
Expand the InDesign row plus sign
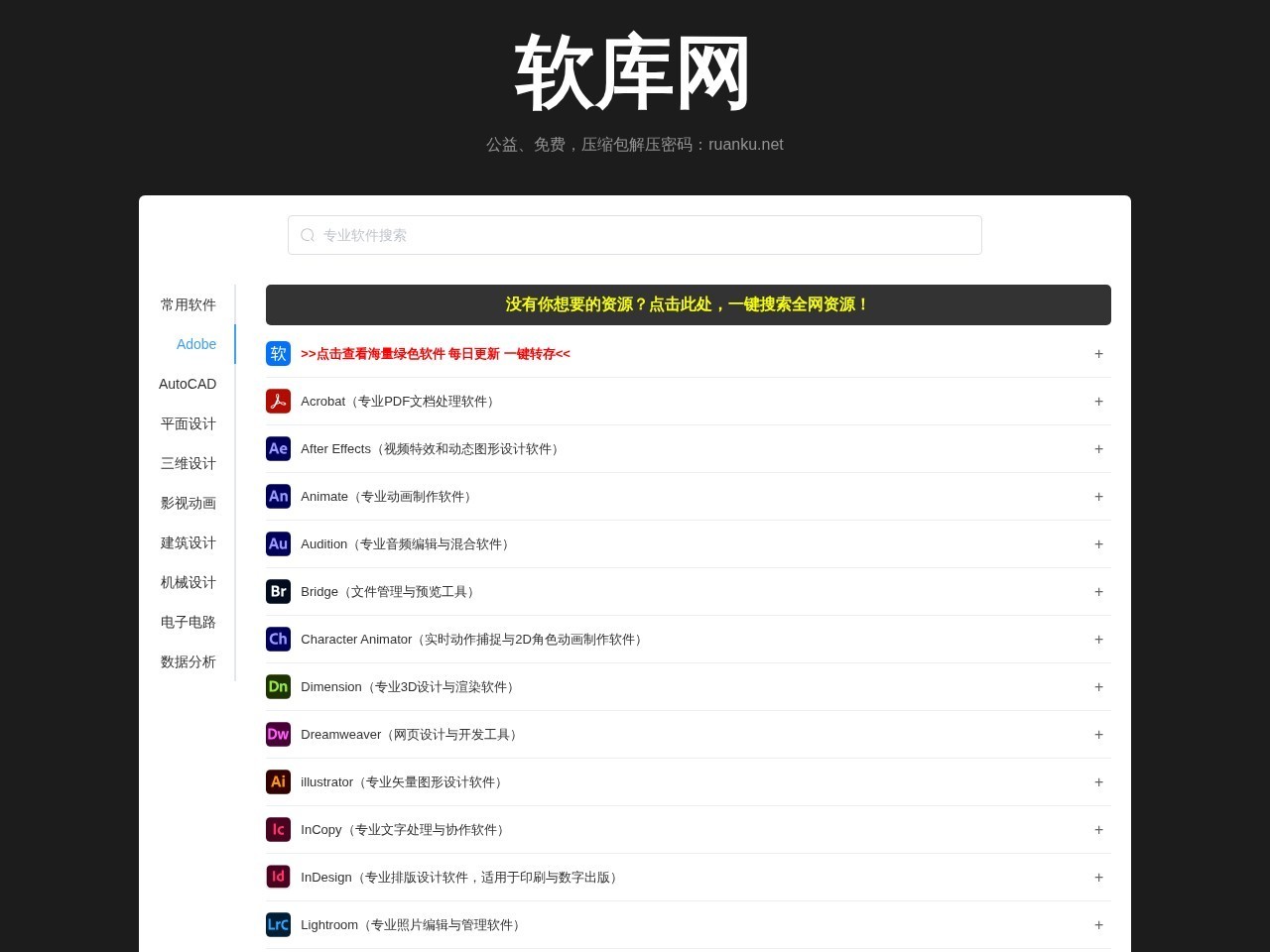pyautogui.click(x=1098, y=877)
